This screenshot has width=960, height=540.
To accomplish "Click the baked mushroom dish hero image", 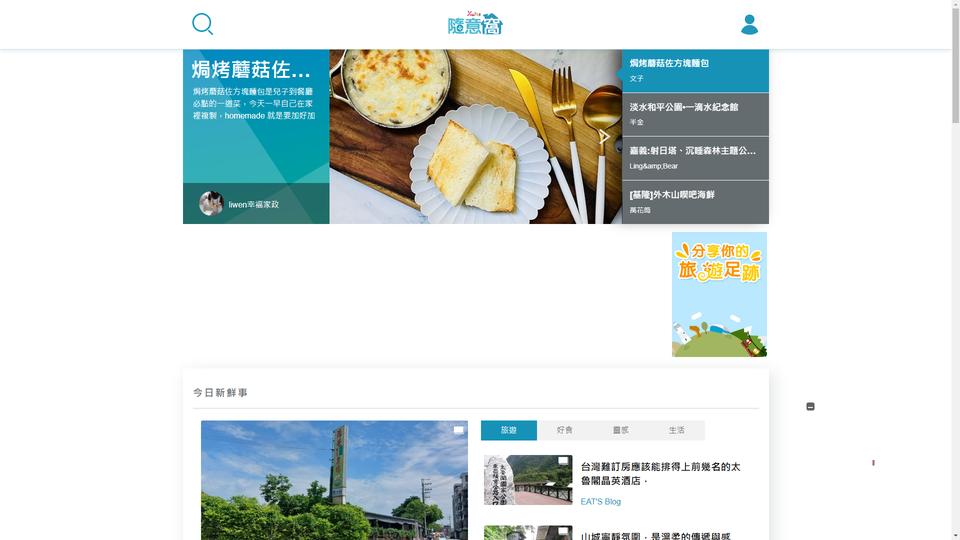I will (476, 137).
